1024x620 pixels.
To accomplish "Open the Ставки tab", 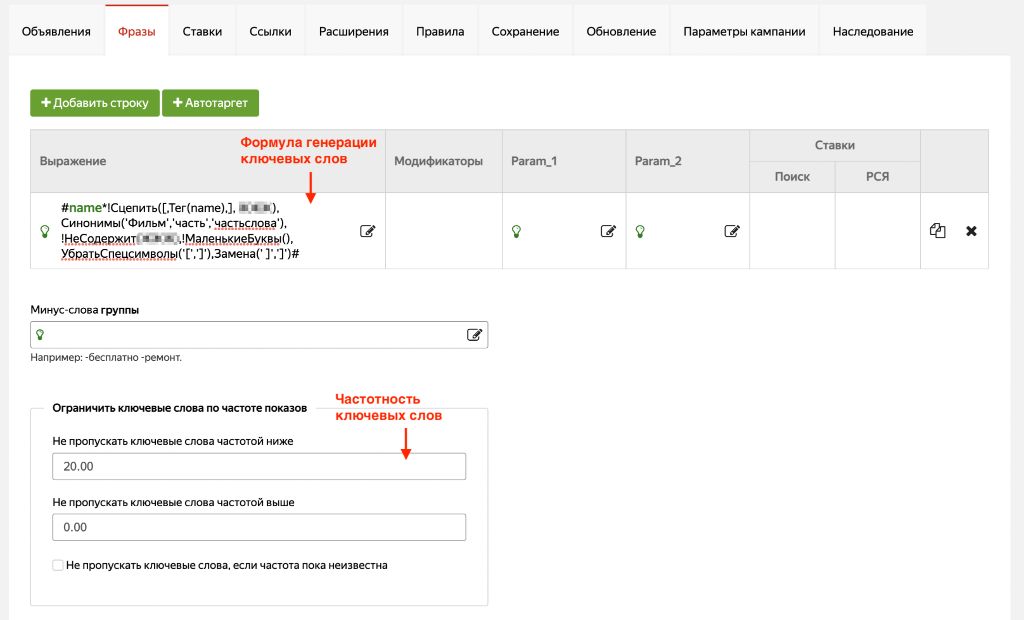I will point(202,31).
